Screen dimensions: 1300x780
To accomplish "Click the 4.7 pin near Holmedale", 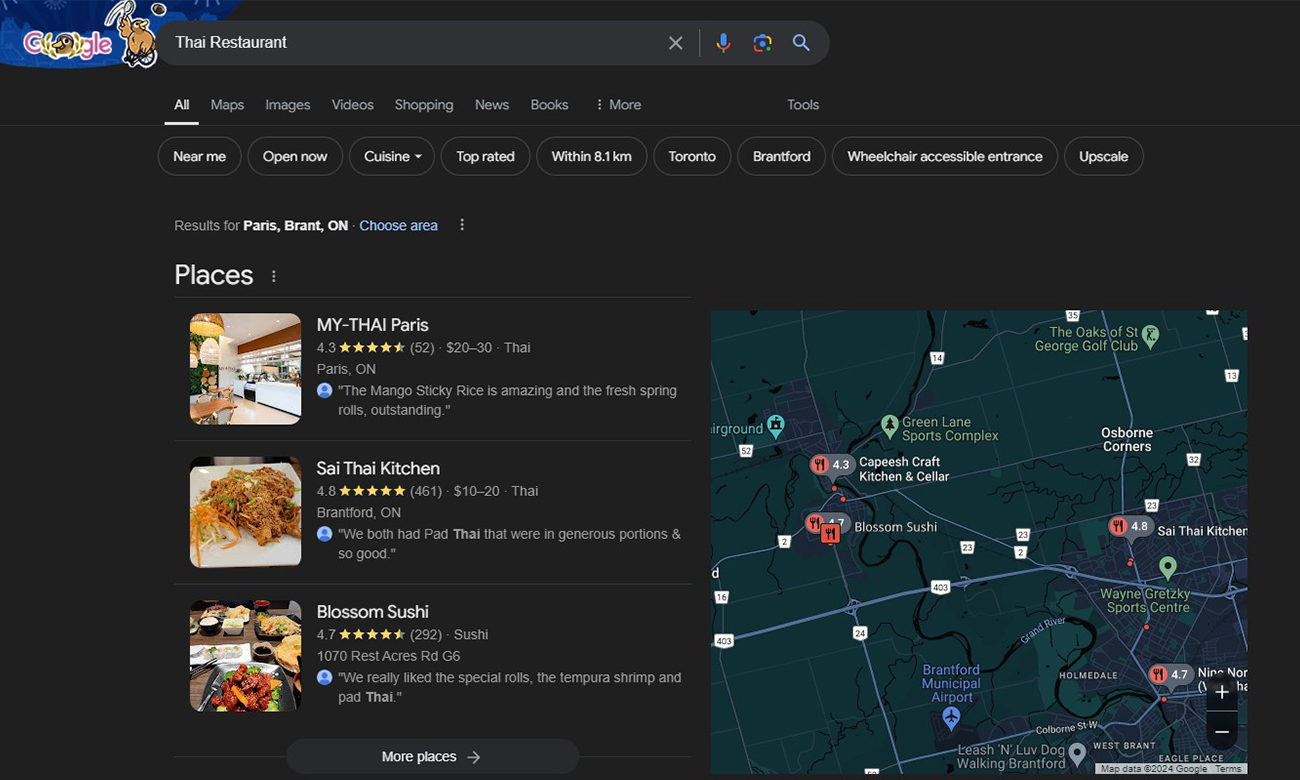I will tap(1169, 675).
